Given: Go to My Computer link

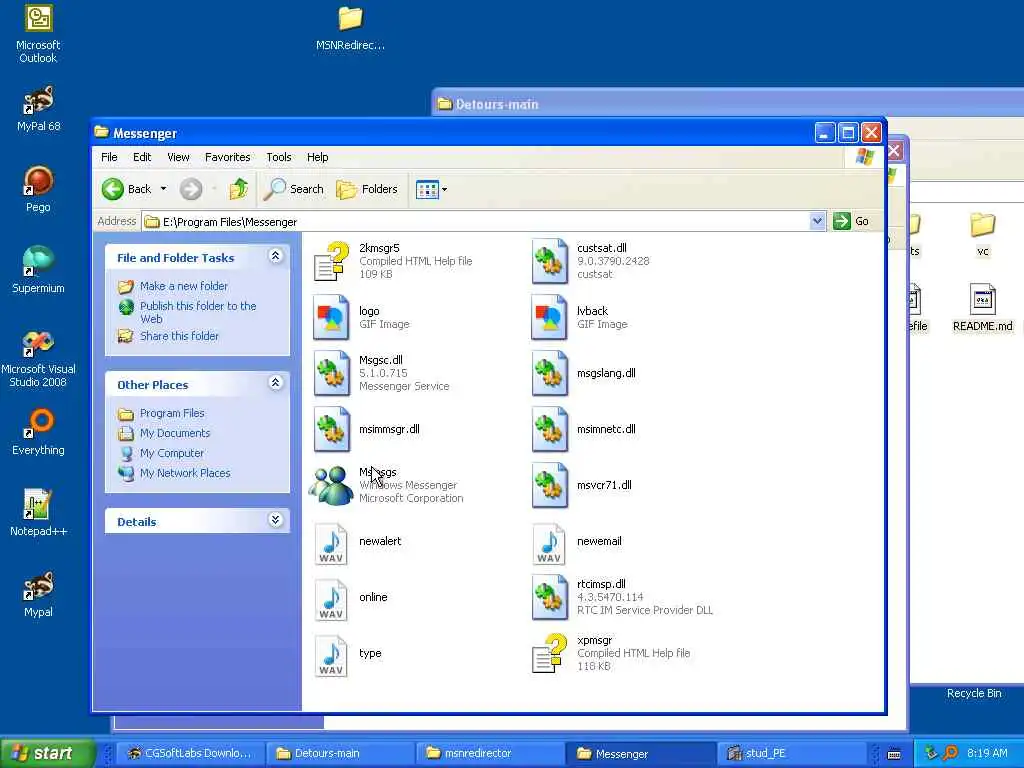Looking at the screenshot, I should [x=171, y=453].
